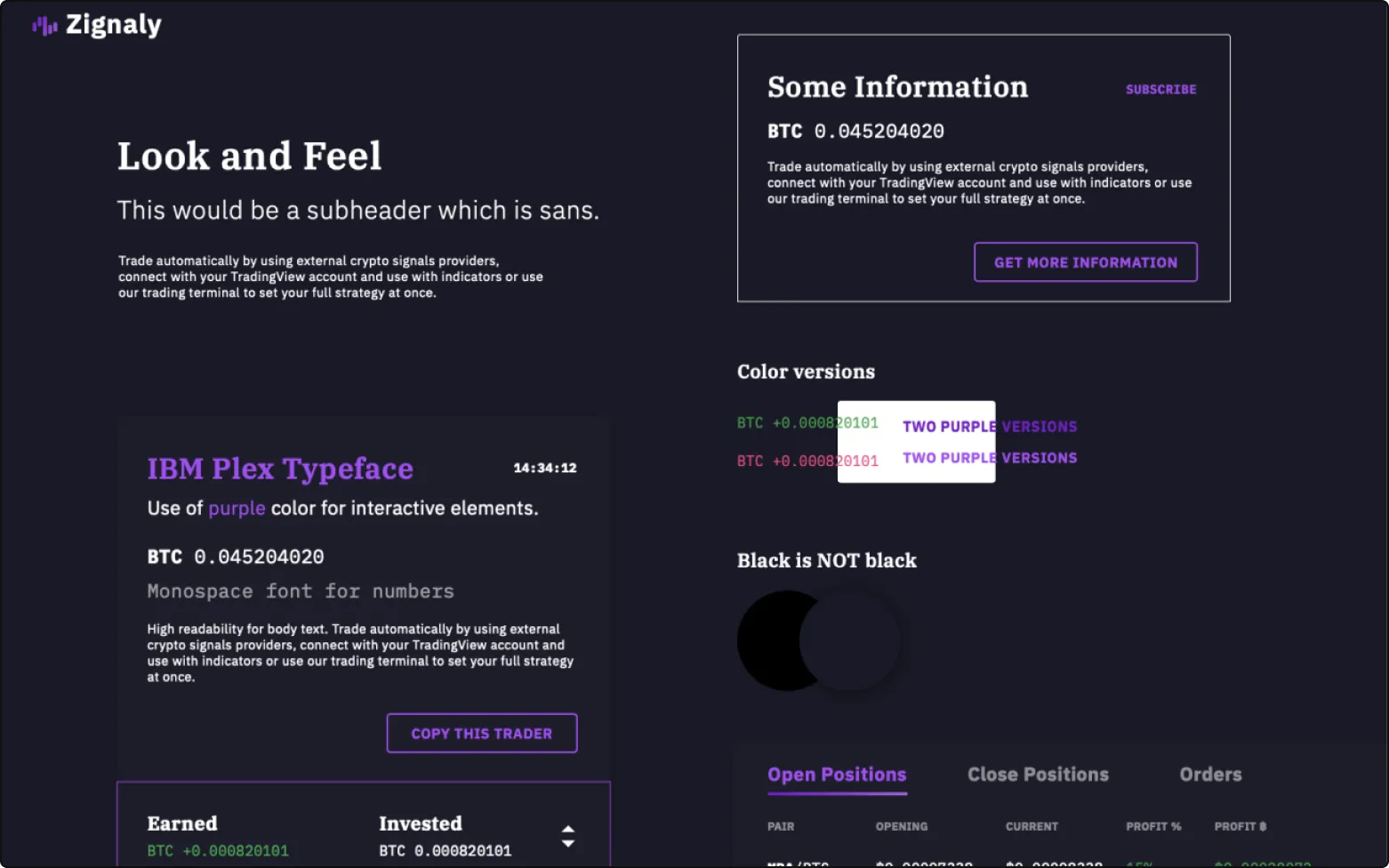Click the down arrow beside Invested
Screen dimensions: 1389x868
[567, 844]
